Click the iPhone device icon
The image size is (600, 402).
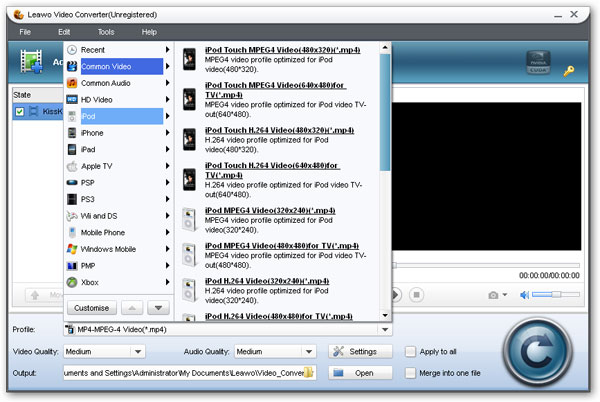click(x=72, y=133)
